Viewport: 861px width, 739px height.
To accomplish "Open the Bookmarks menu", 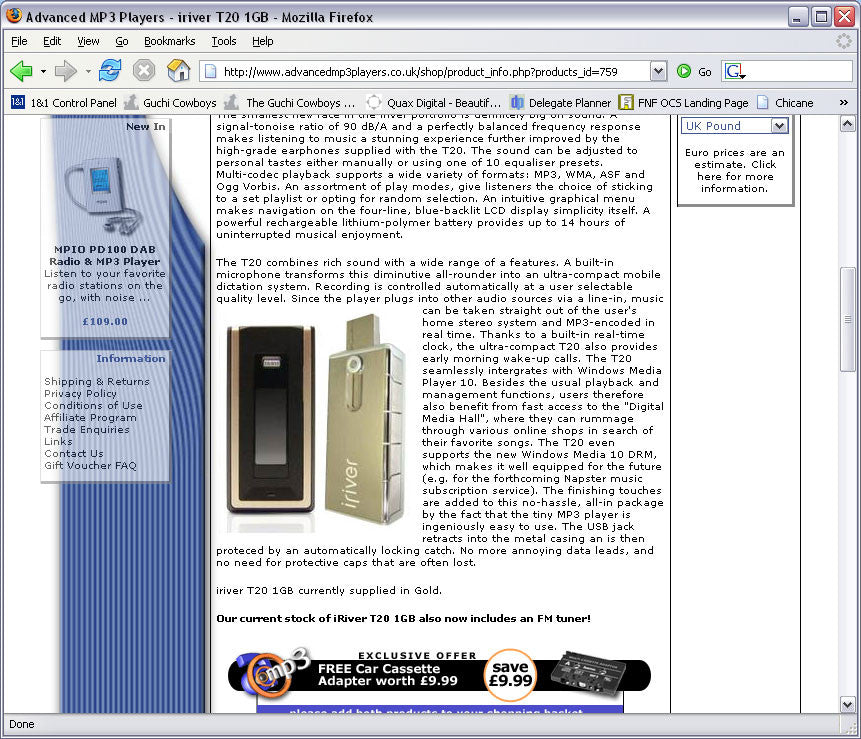I will point(169,41).
